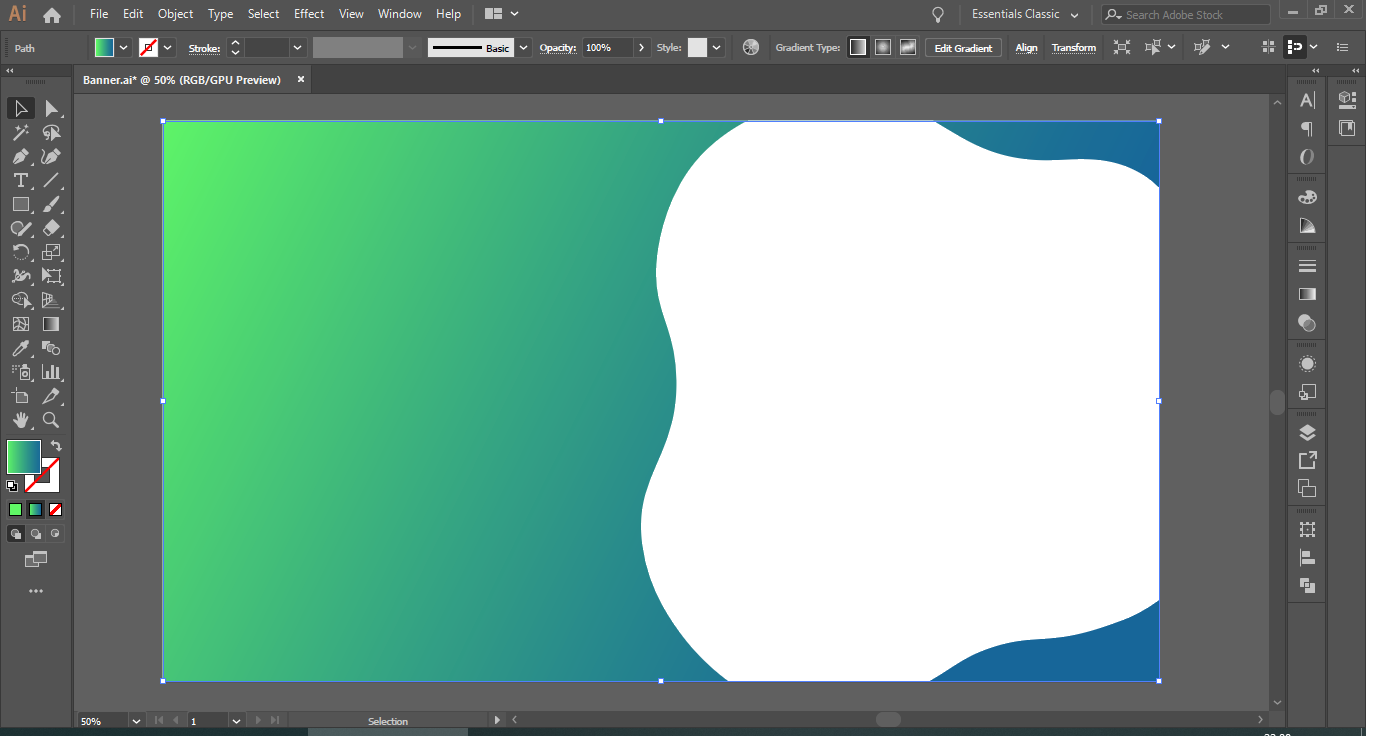
Task: Choose Radial gradient type
Action: pos(883,47)
